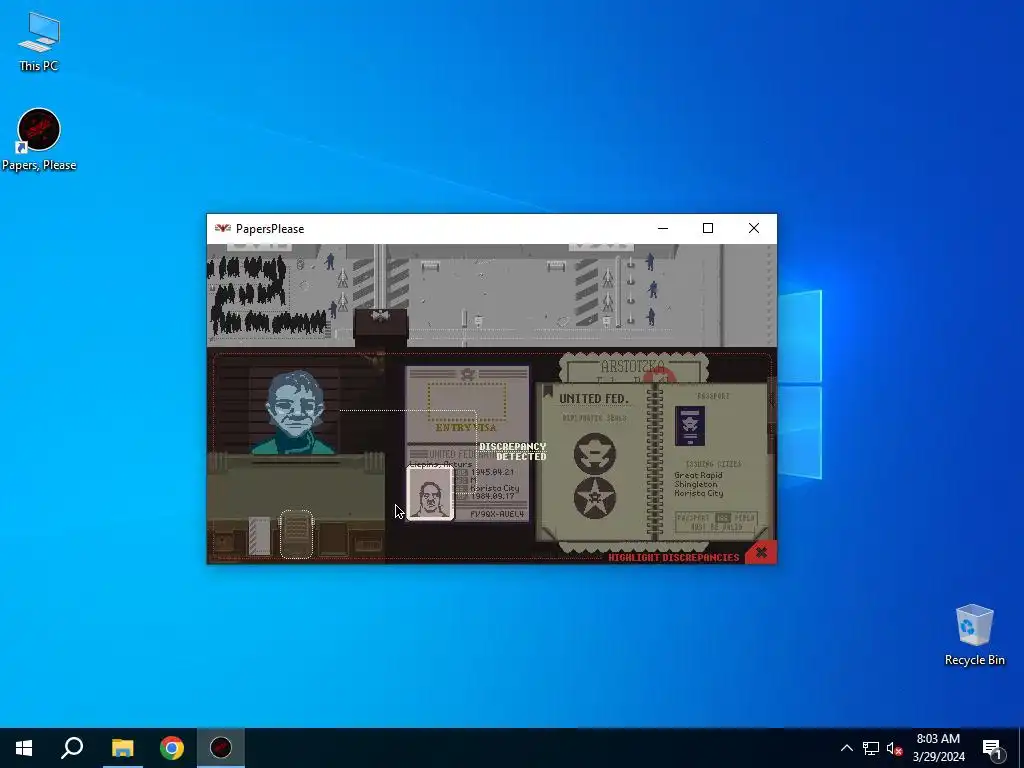Click the passport validity rule box
The width and height of the screenshot is (1024, 768).
716,522
